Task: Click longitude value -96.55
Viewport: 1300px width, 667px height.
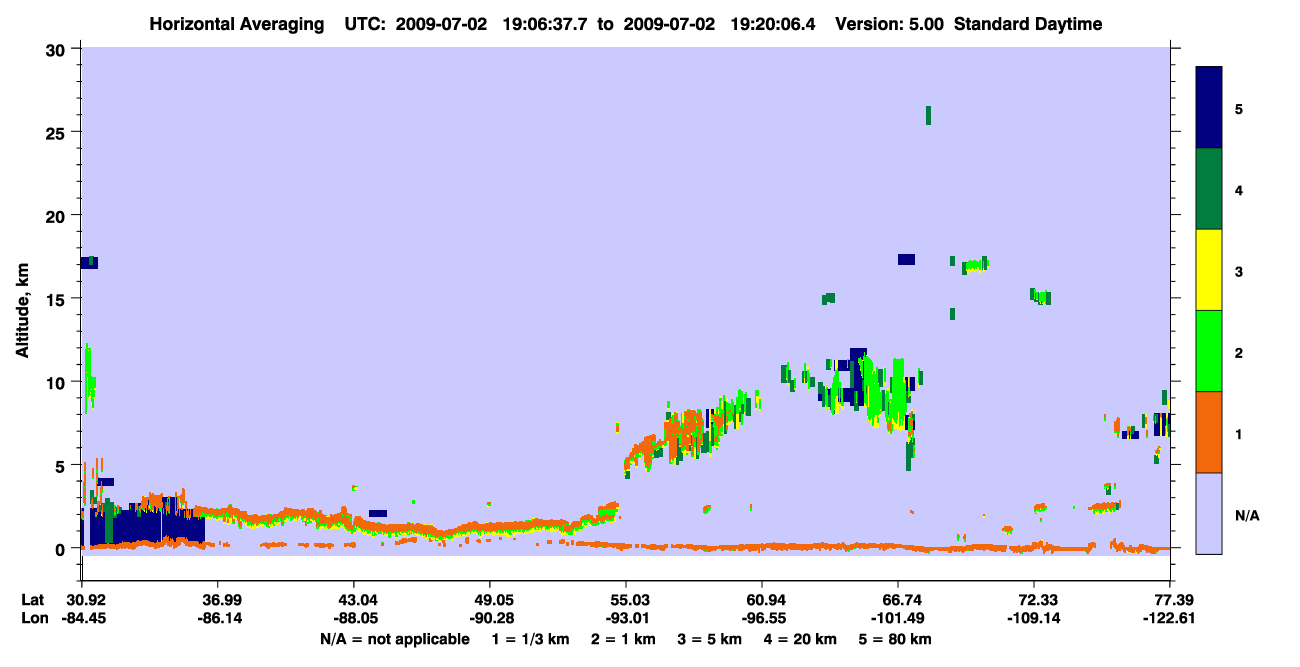Action: [762, 618]
